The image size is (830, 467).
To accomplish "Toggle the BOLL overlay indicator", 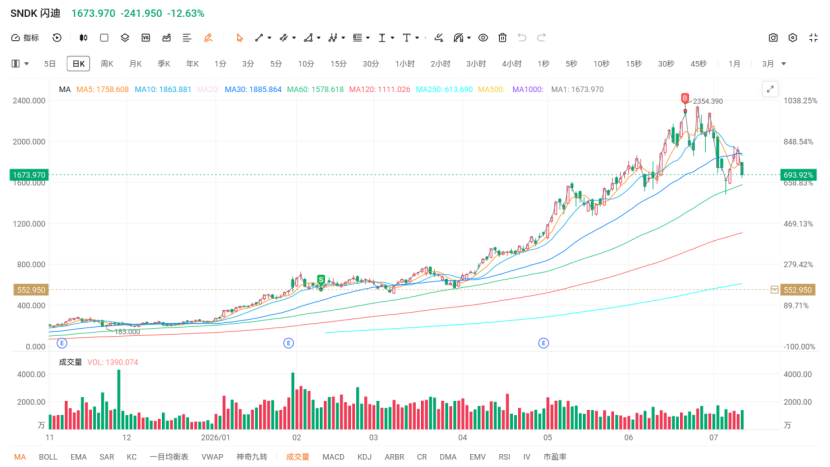I will 48,456.
